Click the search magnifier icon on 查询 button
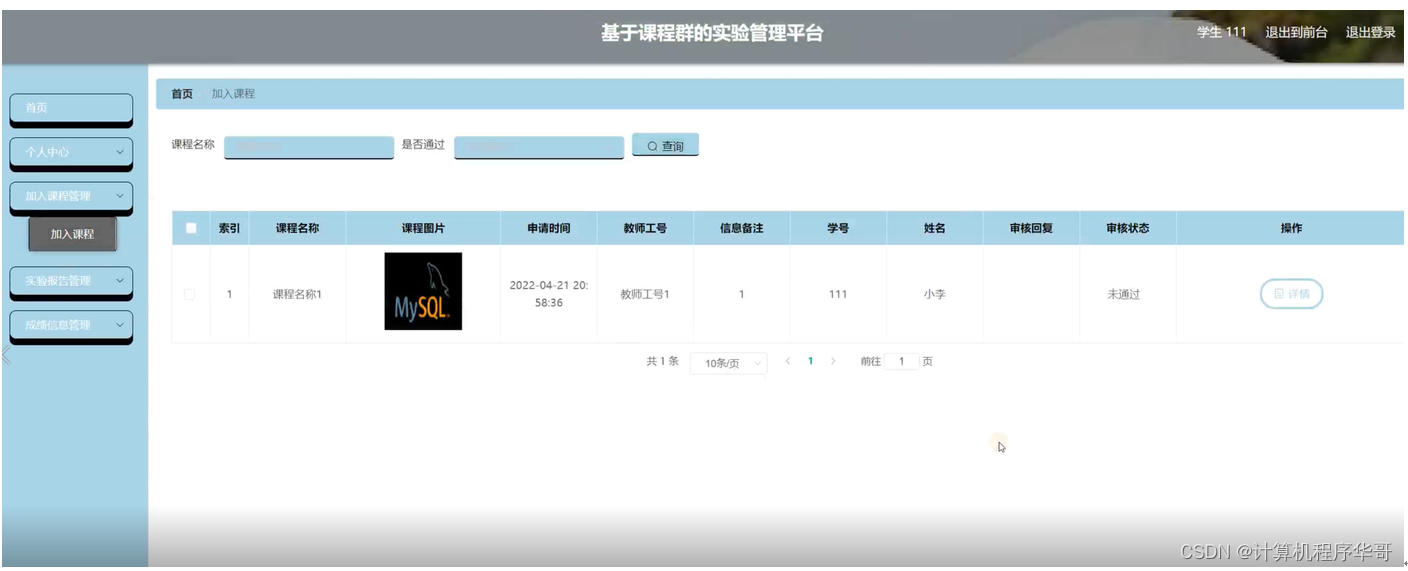The image size is (1408, 571). pyautogui.click(x=653, y=146)
